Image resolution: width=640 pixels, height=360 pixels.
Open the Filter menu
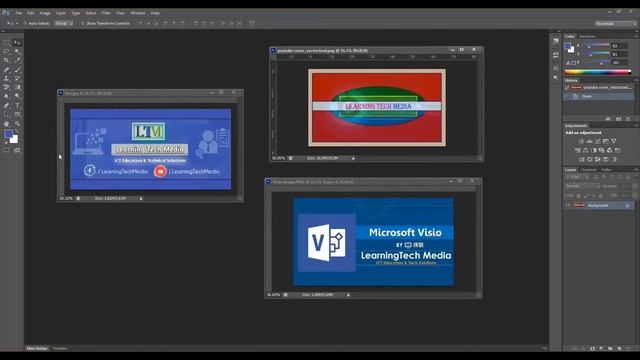pos(106,13)
